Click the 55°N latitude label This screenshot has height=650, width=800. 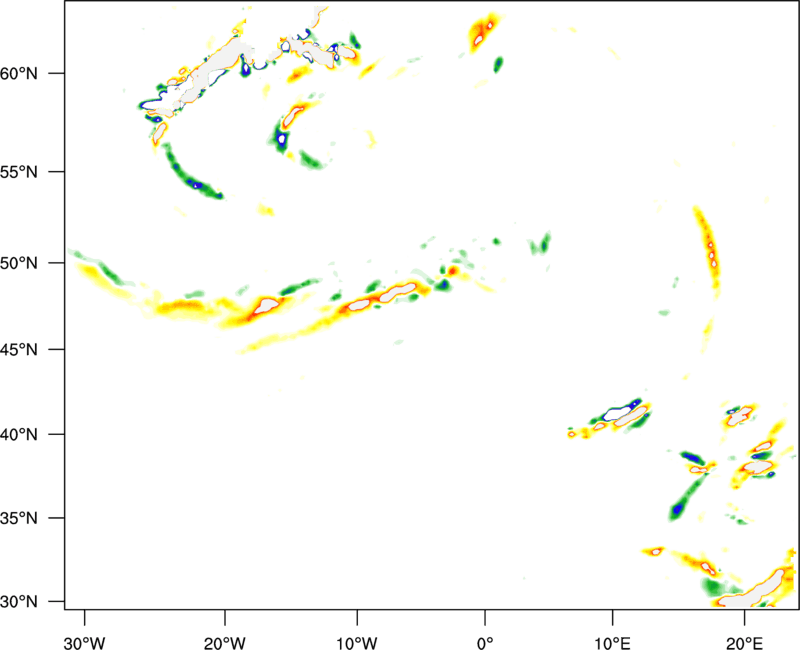tap(19, 172)
